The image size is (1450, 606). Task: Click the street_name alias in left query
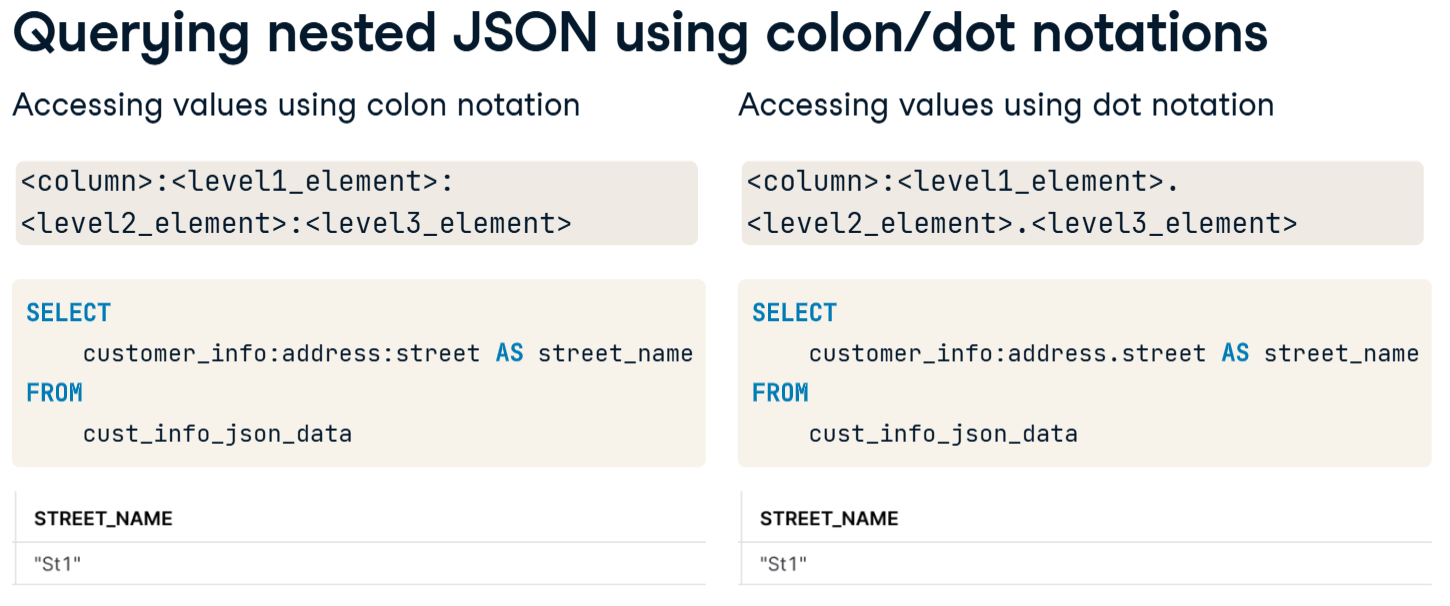615,354
